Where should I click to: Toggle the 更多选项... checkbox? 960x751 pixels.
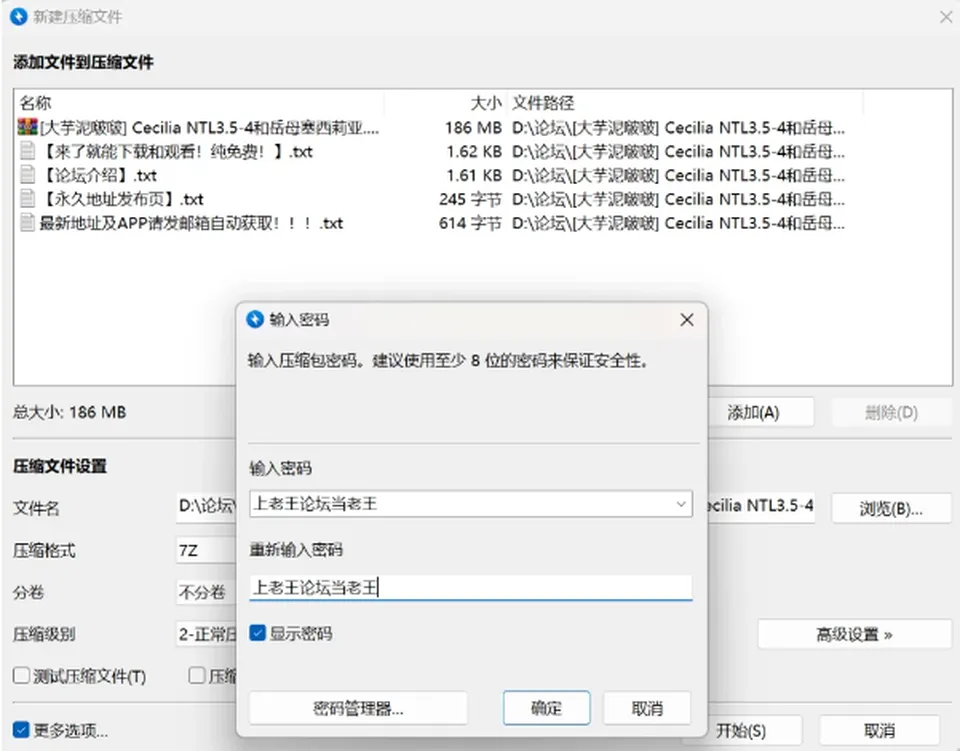(x=21, y=730)
